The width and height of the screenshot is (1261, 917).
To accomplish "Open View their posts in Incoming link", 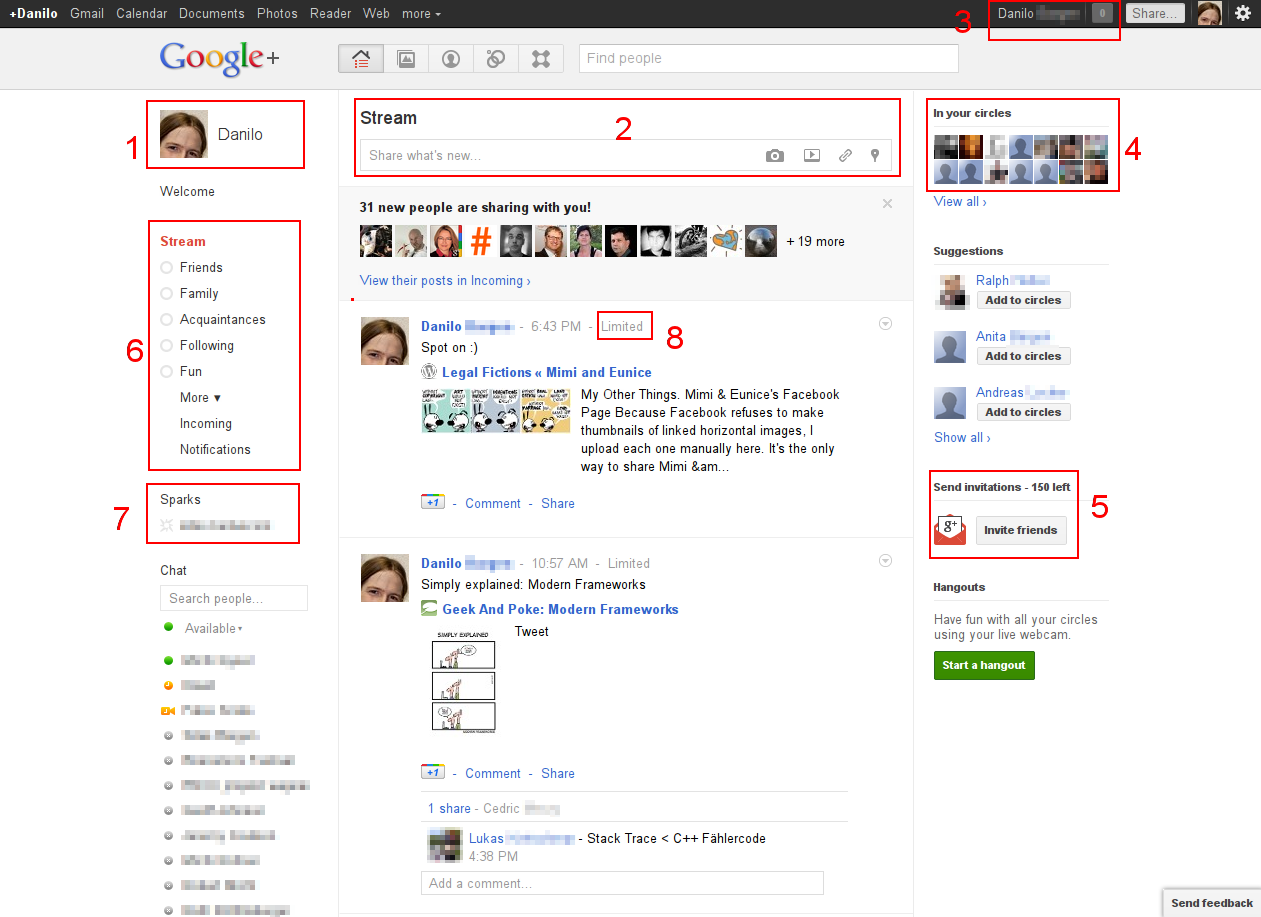I will point(445,280).
